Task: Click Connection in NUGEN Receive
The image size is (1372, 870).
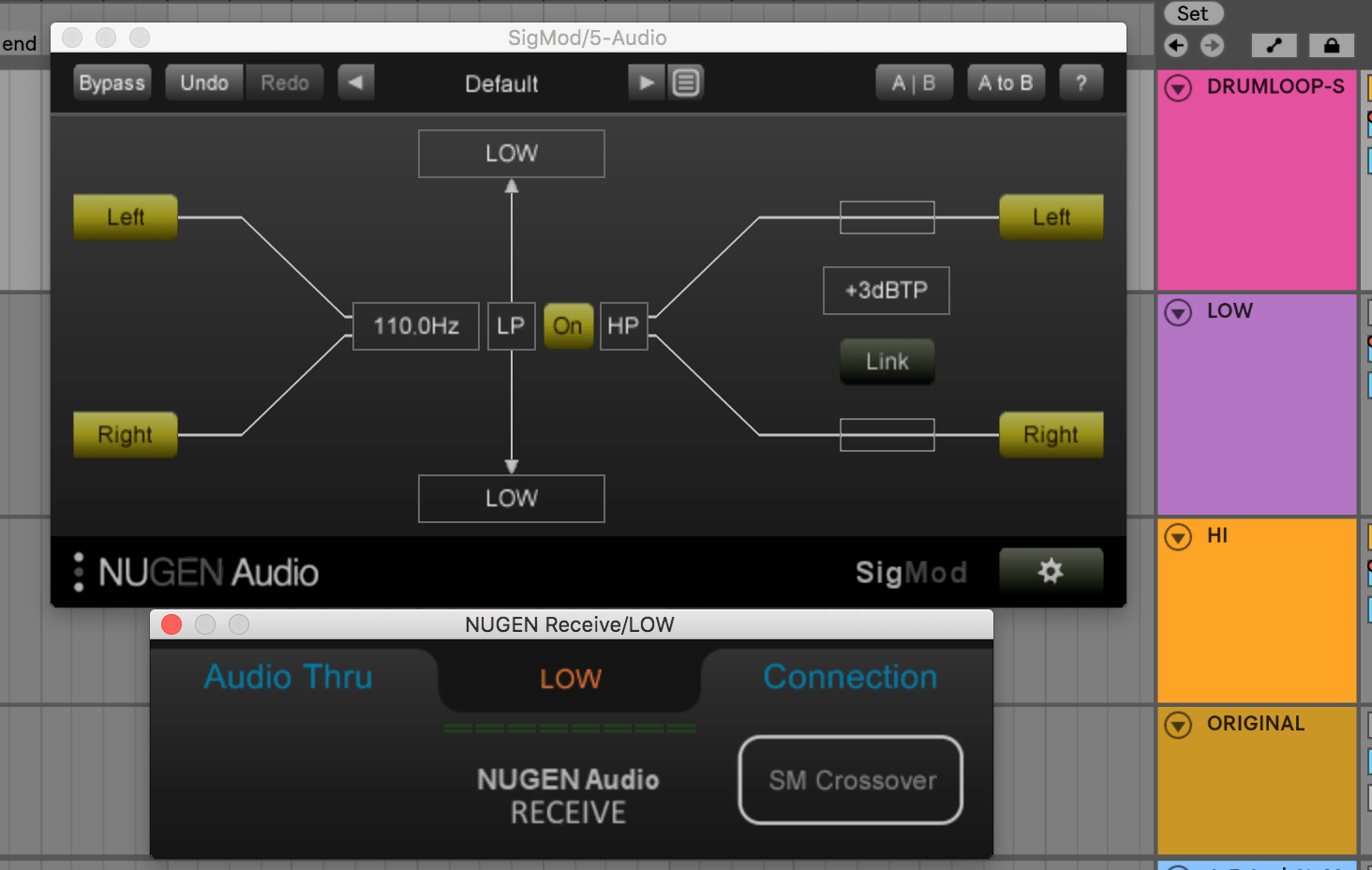Action: point(850,677)
